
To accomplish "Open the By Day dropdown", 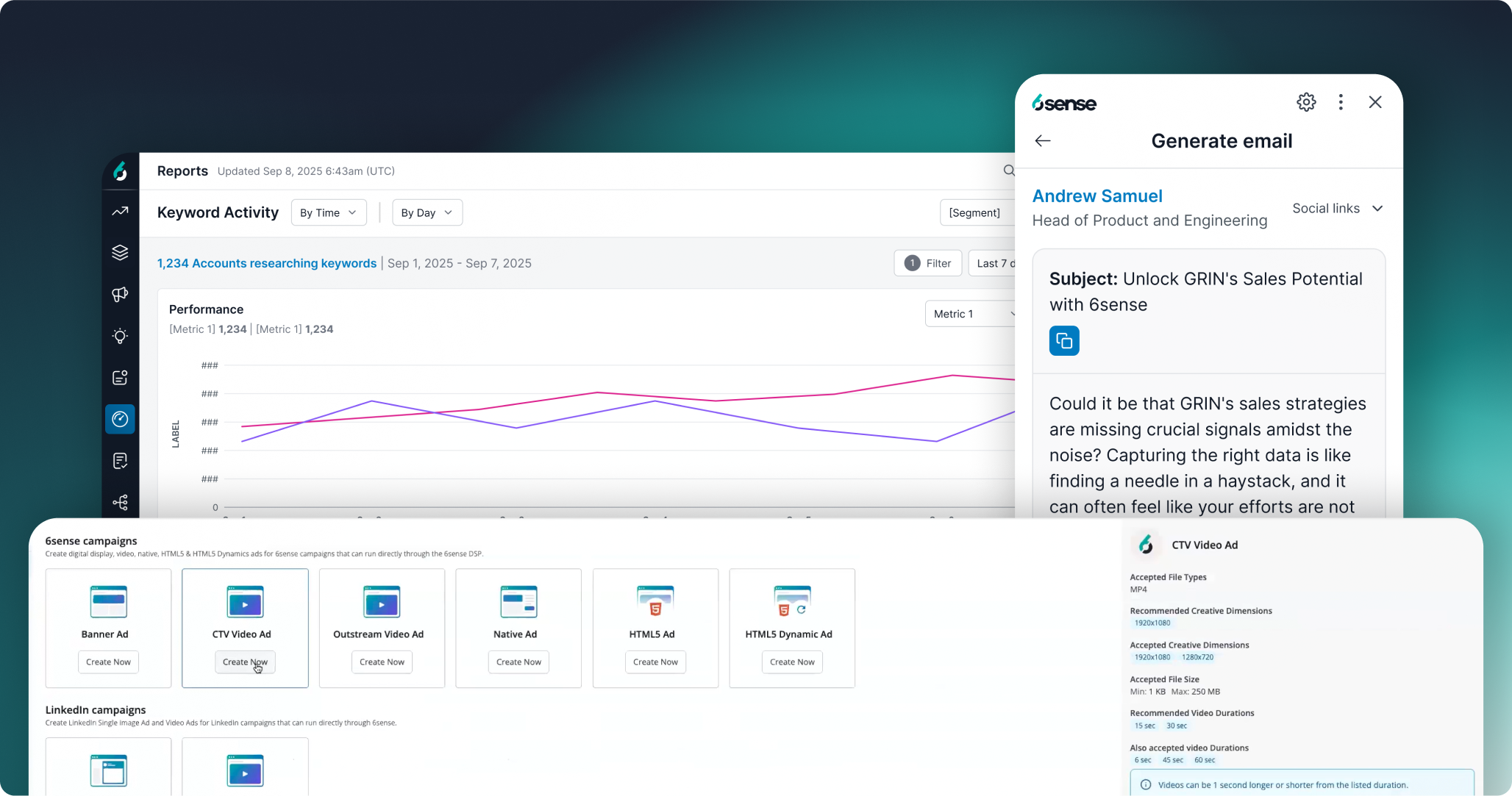I will [x=427, y=212].
